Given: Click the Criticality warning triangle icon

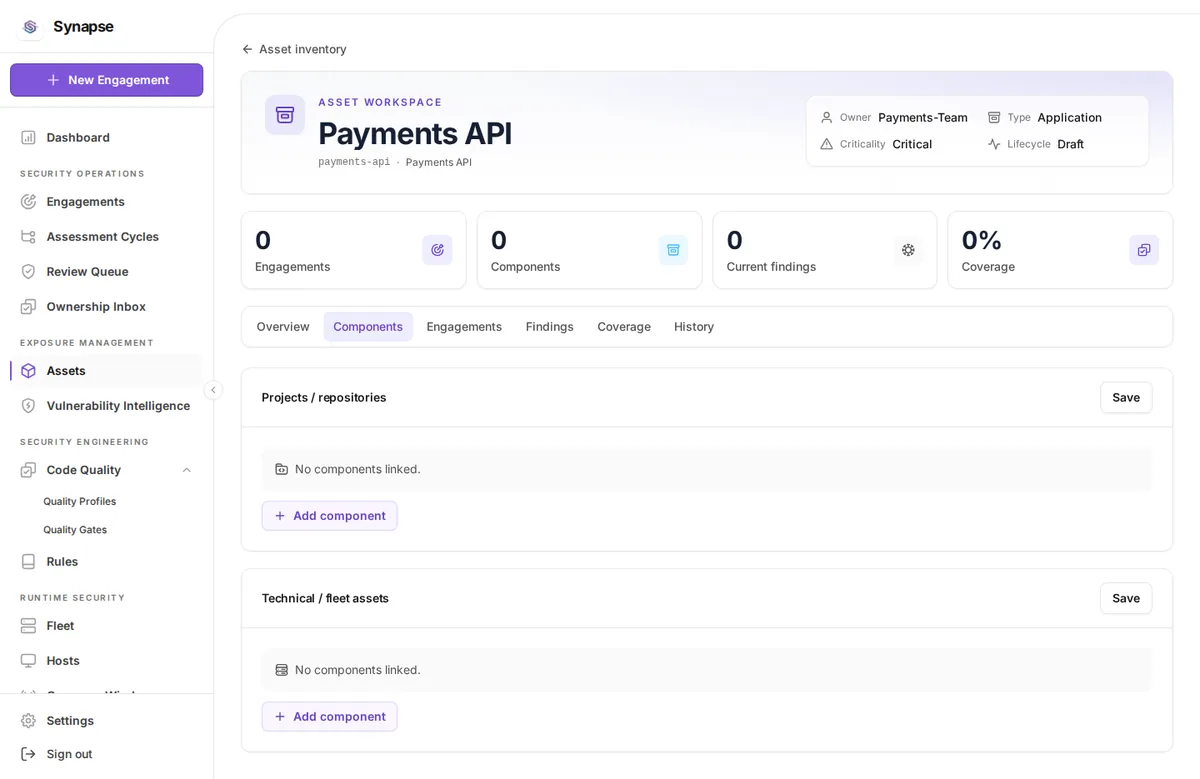Looking at the screenshot, I should coord(826,144).
